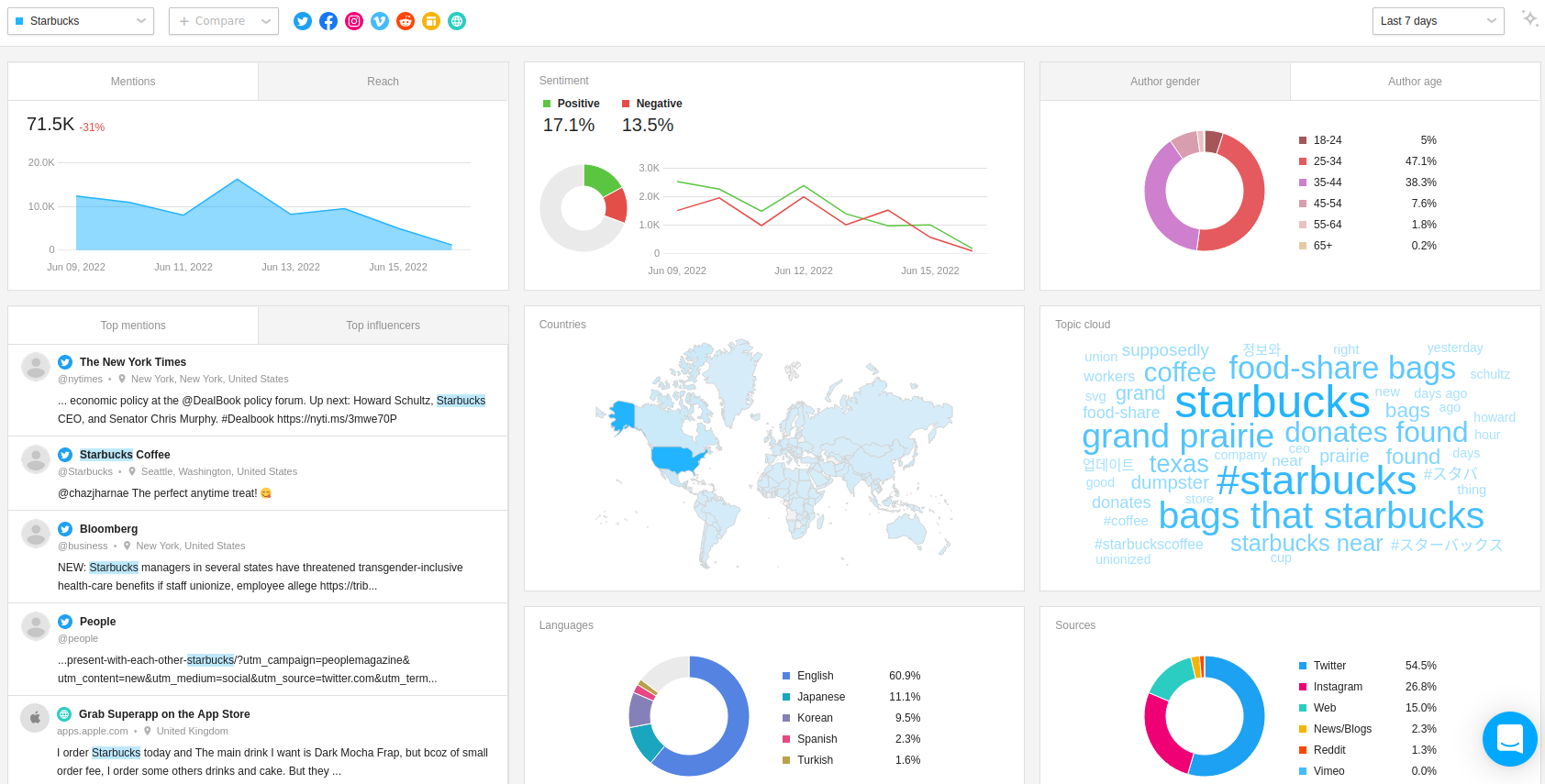This screenshot has width=1545, height=784.
Task: Open the Starbucks Coffee mention author
Action: click(125, 455)
